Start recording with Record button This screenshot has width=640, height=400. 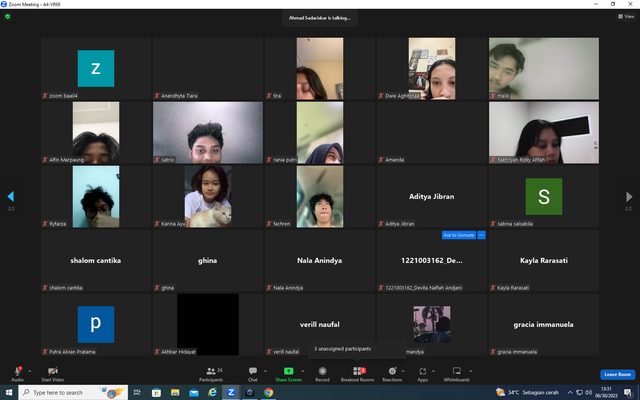point(322,374)
